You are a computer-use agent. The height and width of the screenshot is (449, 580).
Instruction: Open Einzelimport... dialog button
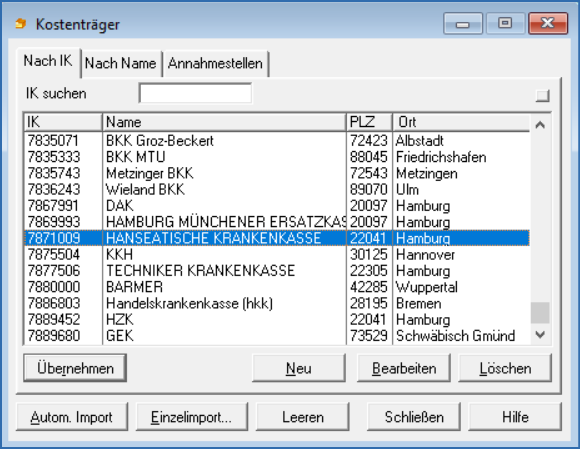(x=192, y=417)
